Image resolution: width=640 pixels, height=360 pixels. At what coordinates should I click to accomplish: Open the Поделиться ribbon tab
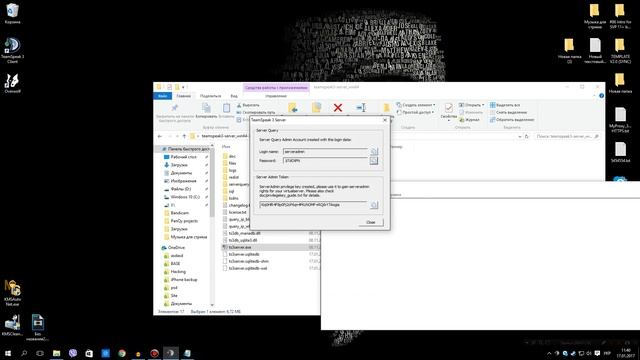coord(210,96)
